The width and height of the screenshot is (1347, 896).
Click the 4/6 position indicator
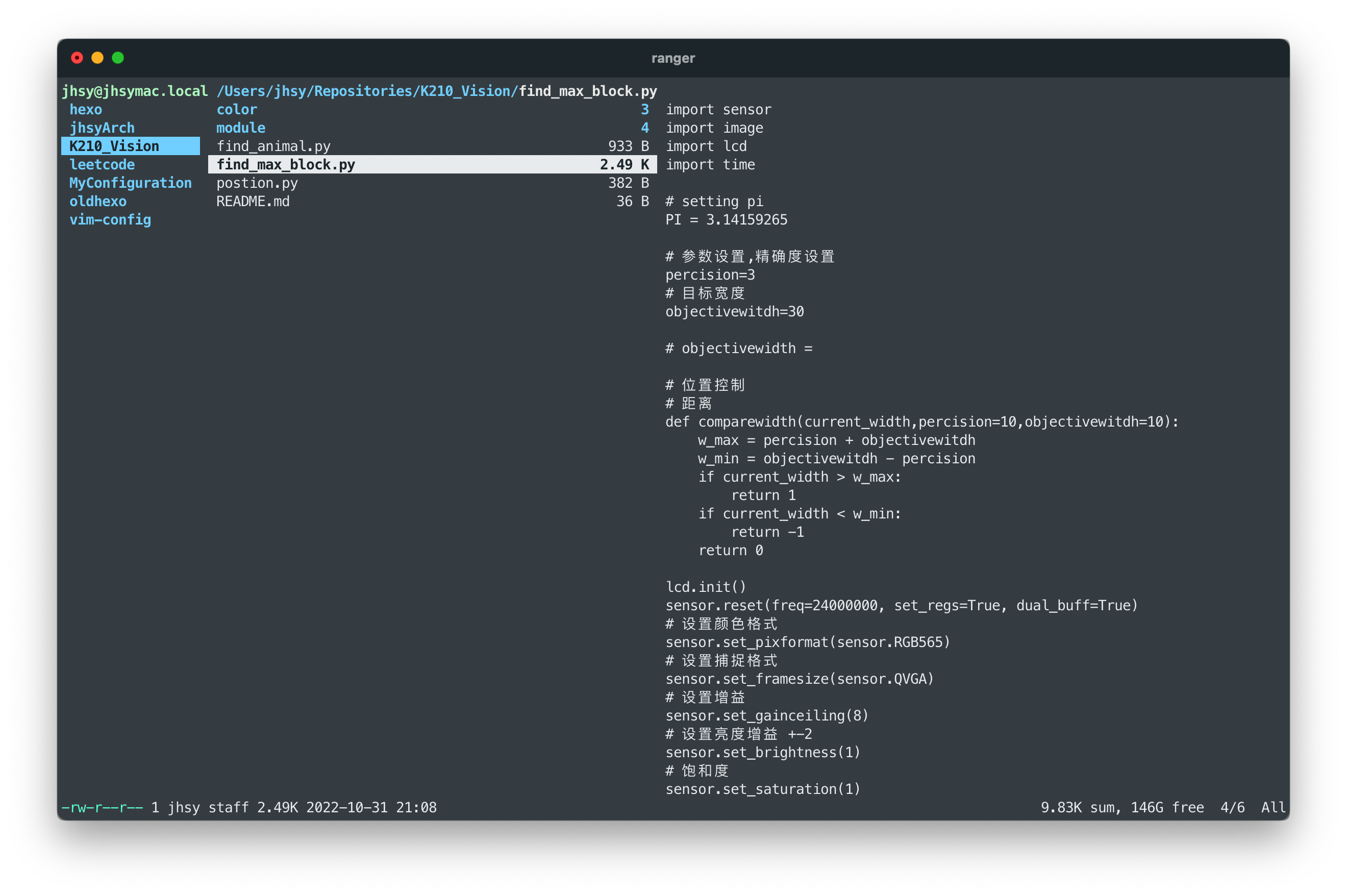tap(1232, 807)
